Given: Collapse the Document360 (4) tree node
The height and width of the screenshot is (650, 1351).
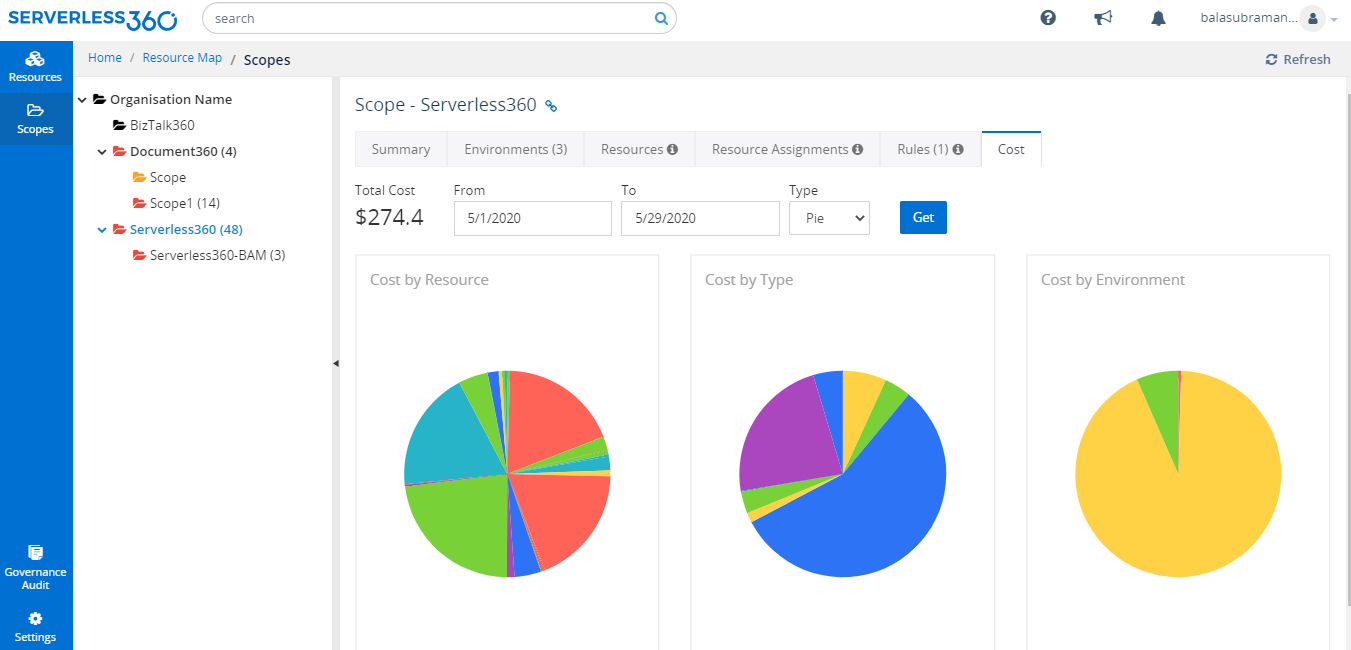Looking at the screenshot, I should [102, 151].
